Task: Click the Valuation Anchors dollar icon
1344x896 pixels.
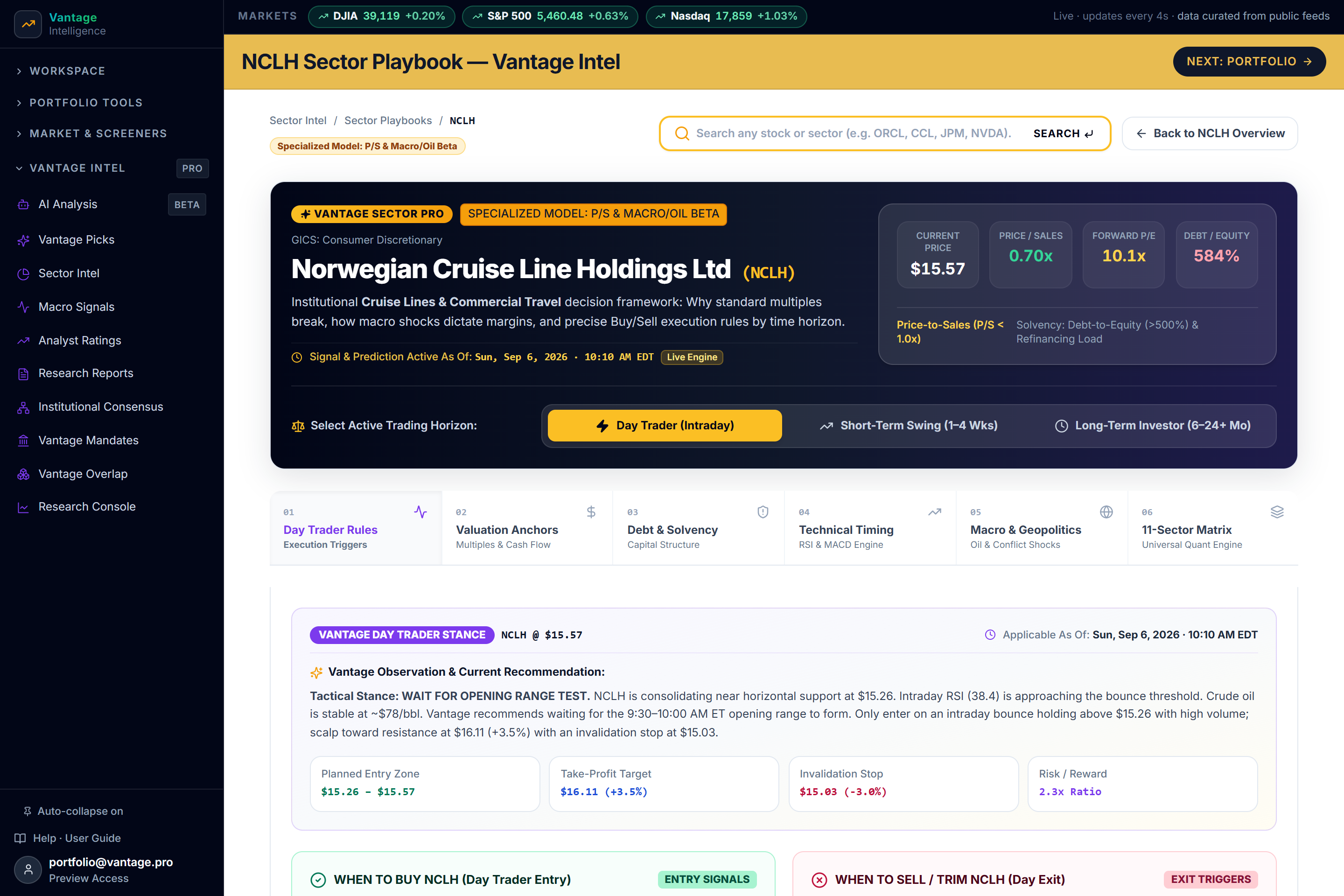Action: point(591,512)
